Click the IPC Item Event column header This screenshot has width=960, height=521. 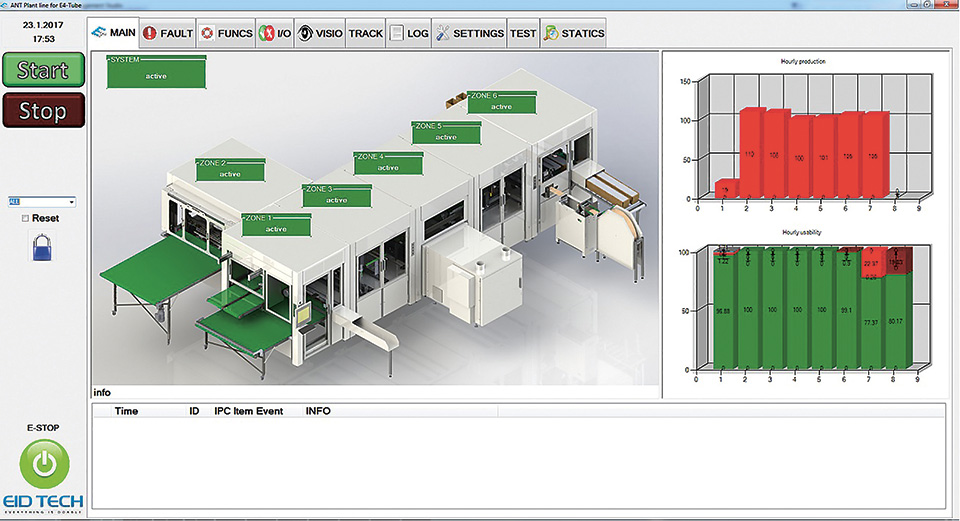pos(249,411)
